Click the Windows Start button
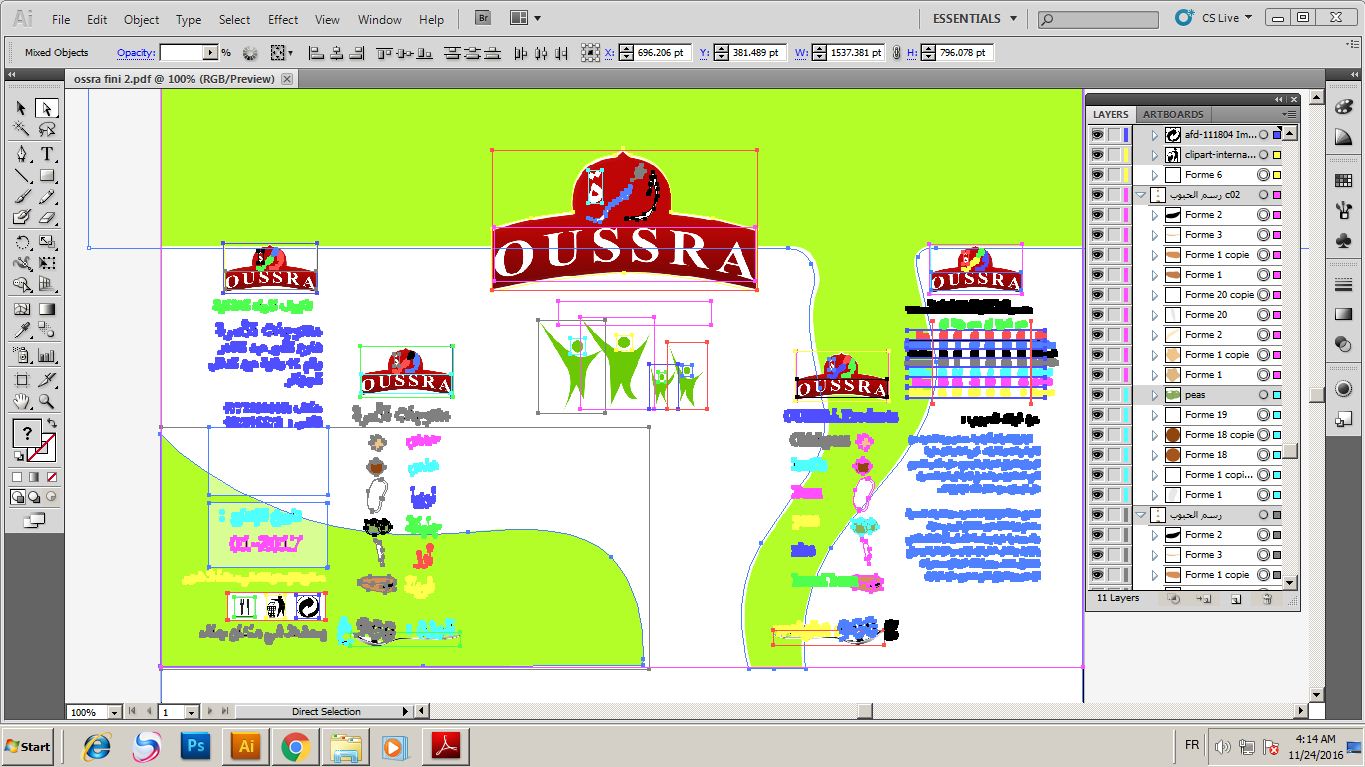 [x=28, y=746]
